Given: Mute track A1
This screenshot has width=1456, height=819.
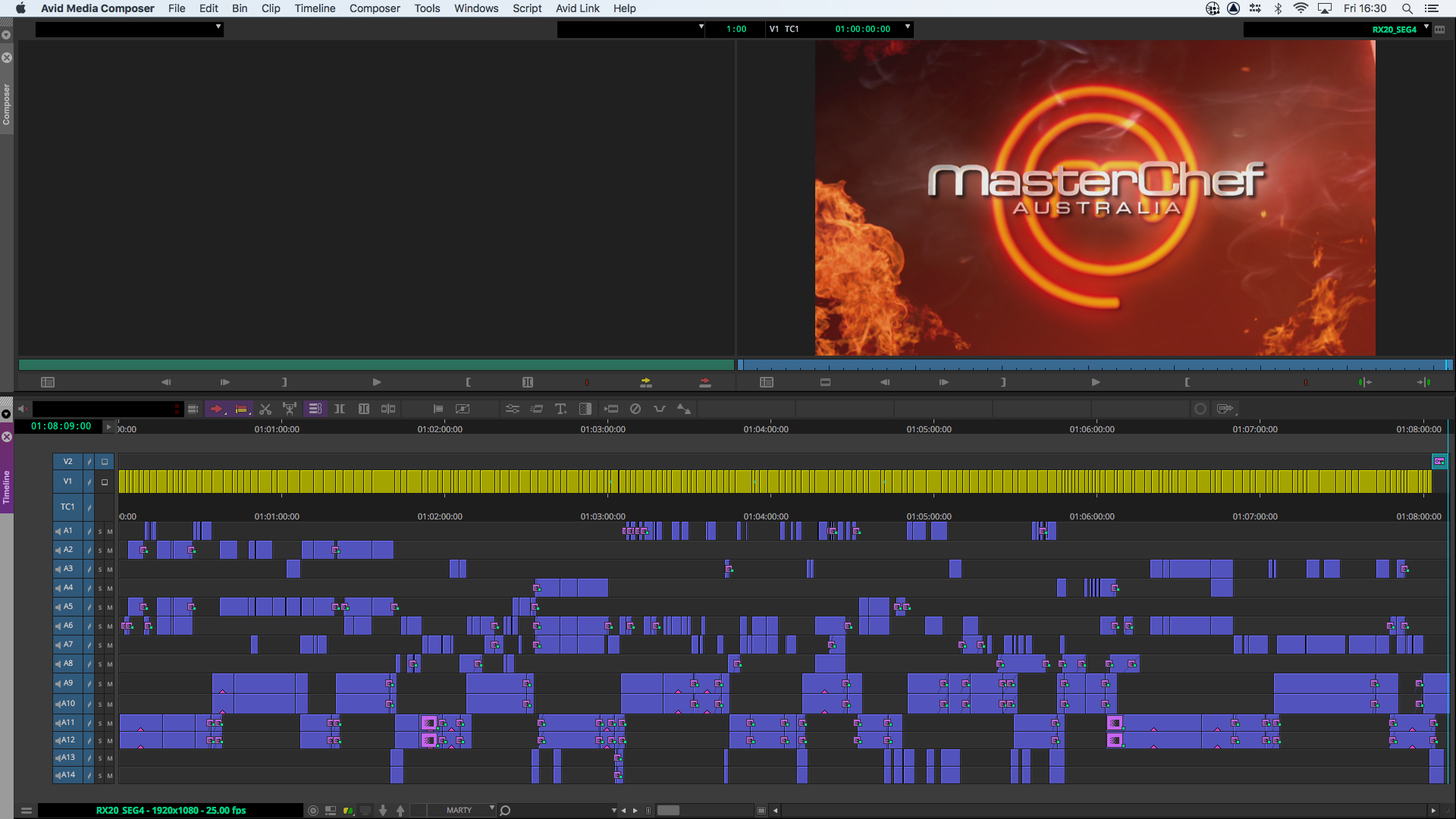Looking at the screenshot, I should coord(109,532).
